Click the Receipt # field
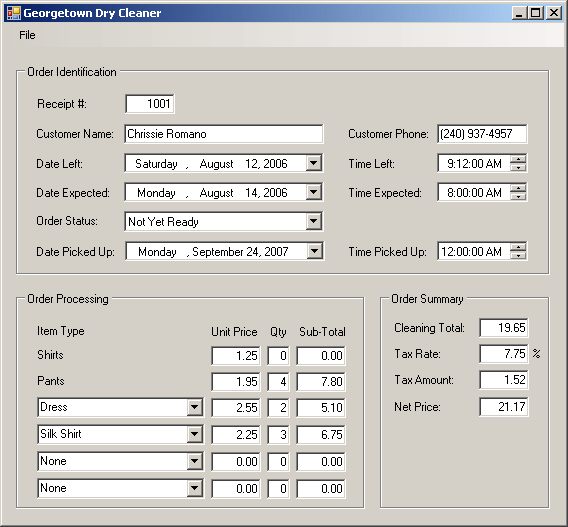Screen dimensions: 568x527 coord(150,104)
